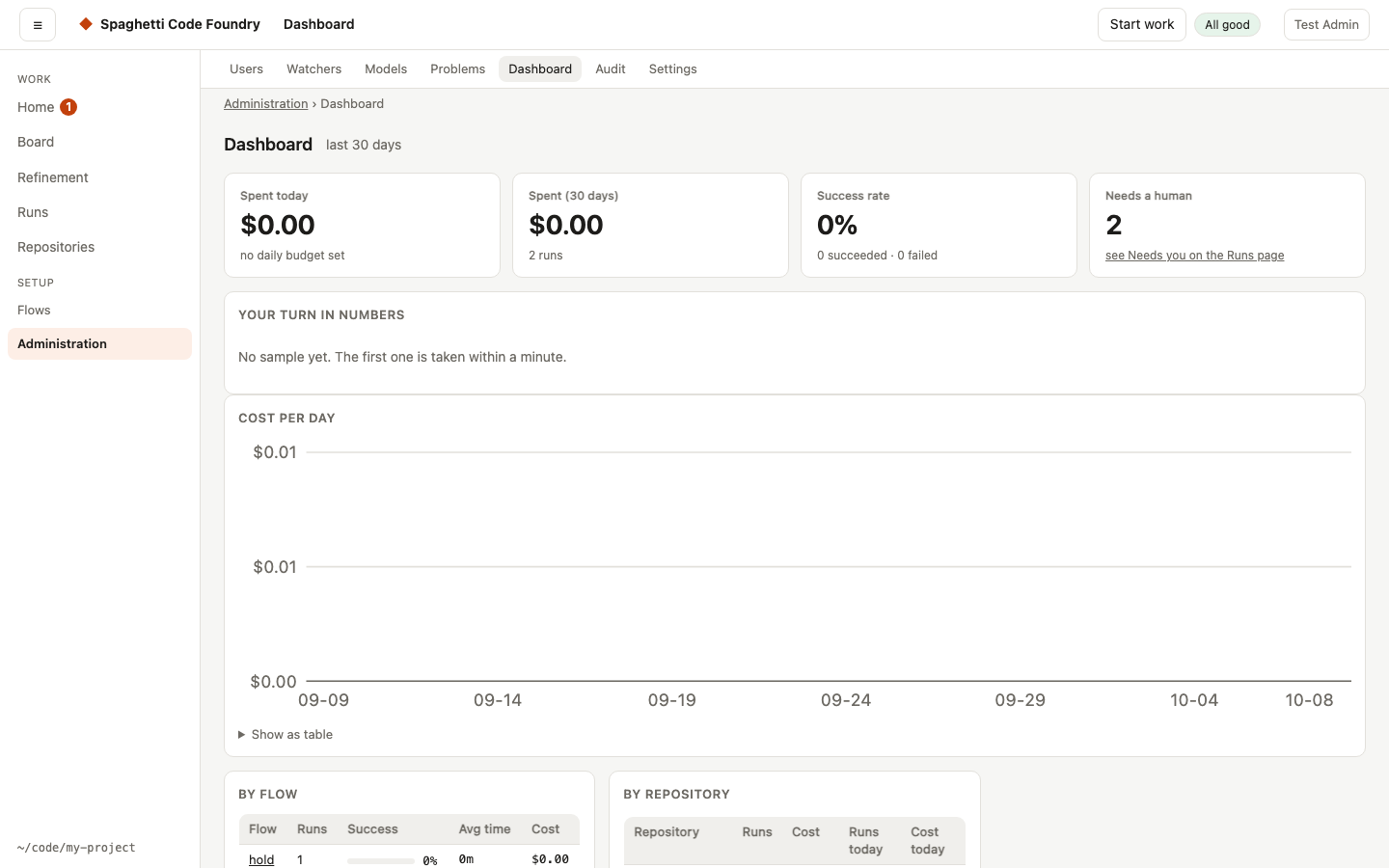The height and width of the screenshot is (868, 1389).
Task: Switch to the Watchers tab
Action: click(313, 69)
